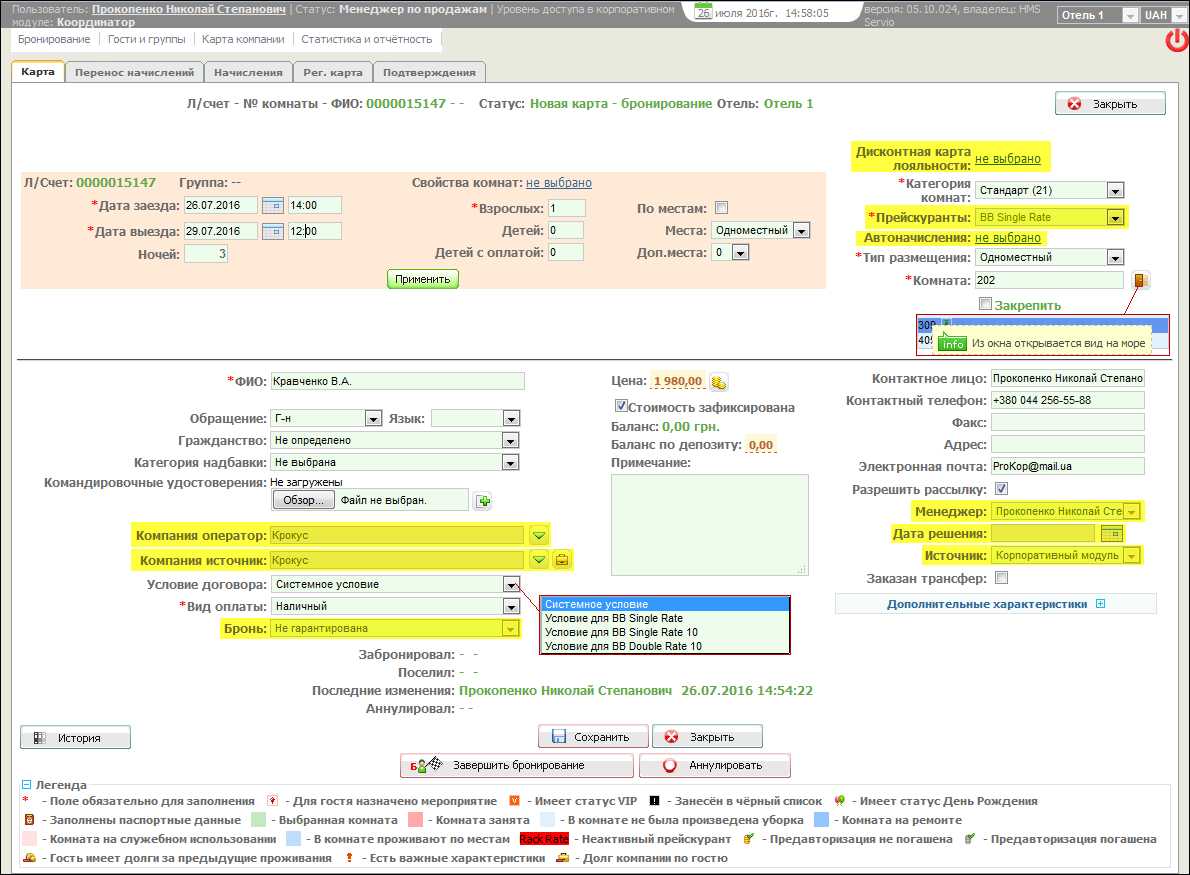The image size is (1190, 875).
Task: Click the room selection door icon
Action: tap(1139, 281)
